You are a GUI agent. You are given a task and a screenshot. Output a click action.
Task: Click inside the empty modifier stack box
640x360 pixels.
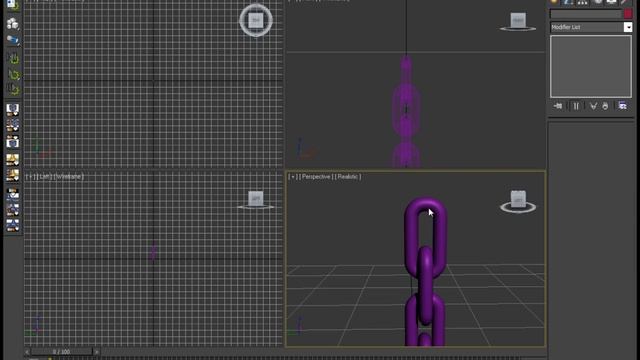[x=591, y=66]
